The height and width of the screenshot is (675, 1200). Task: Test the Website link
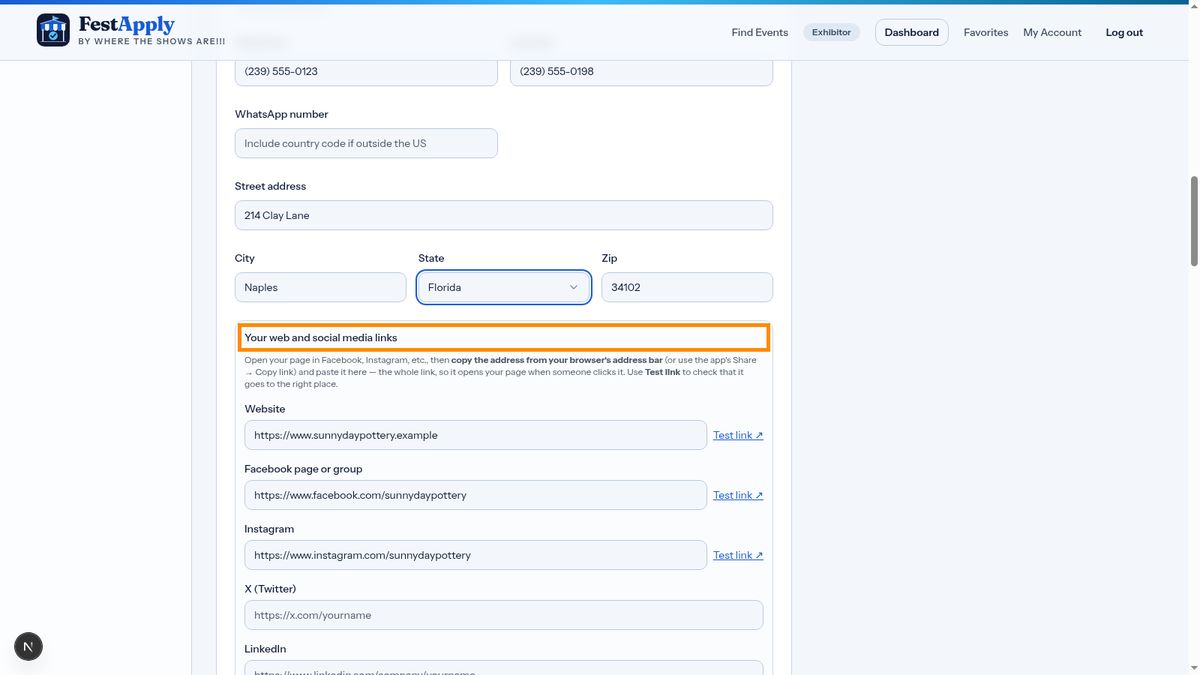738,435
